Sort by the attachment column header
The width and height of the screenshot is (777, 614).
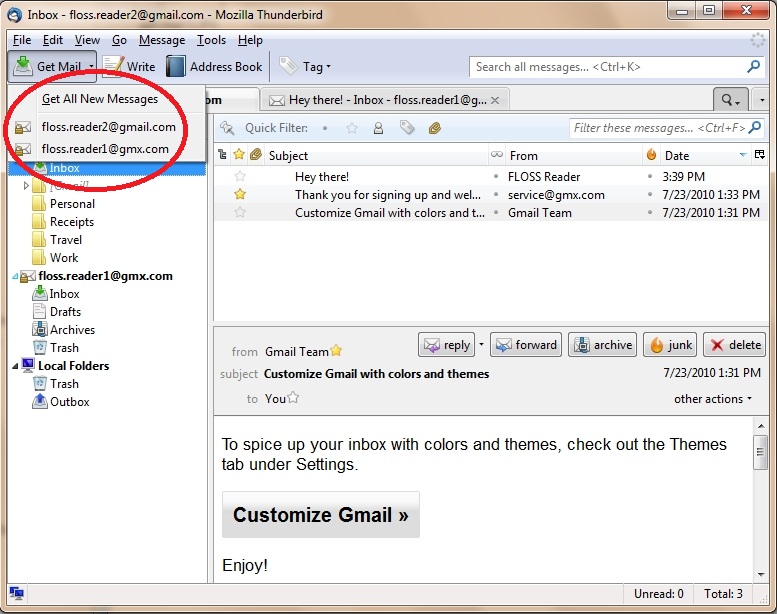tap(256, 155)
